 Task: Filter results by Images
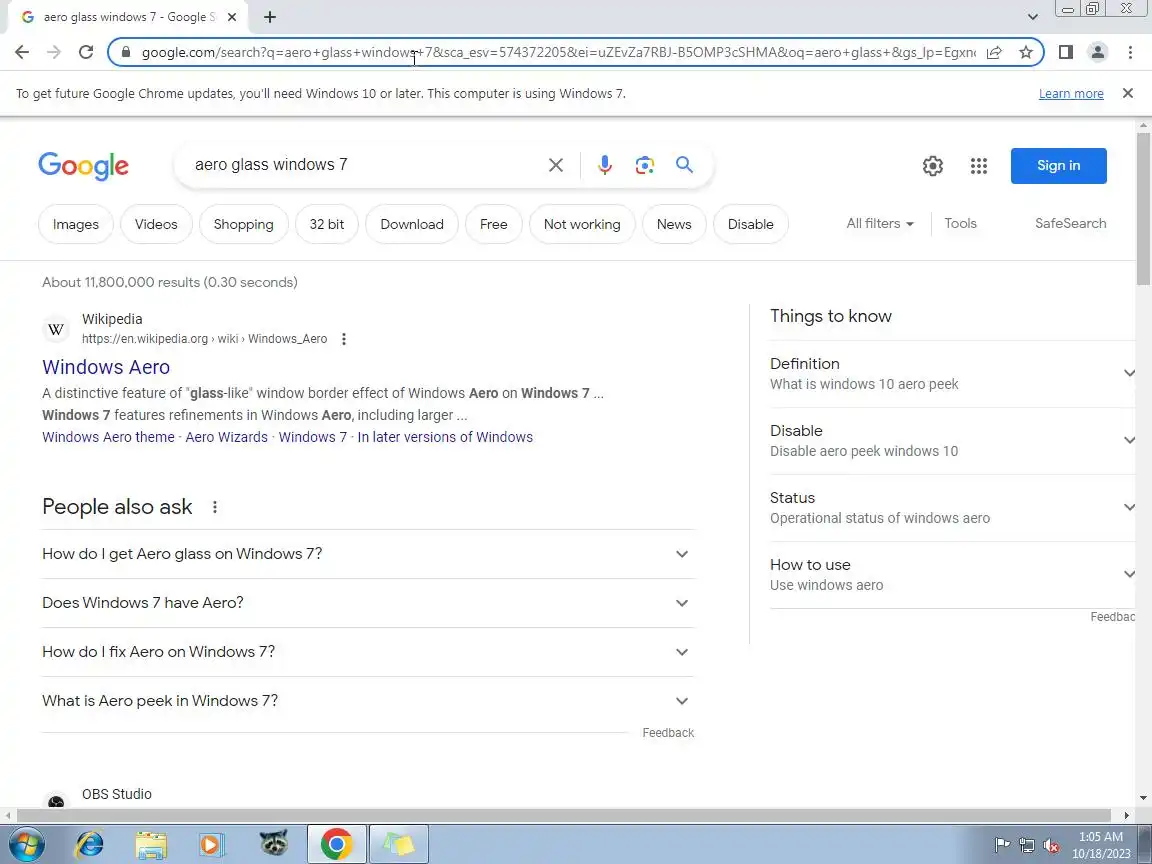pos(76,224)
